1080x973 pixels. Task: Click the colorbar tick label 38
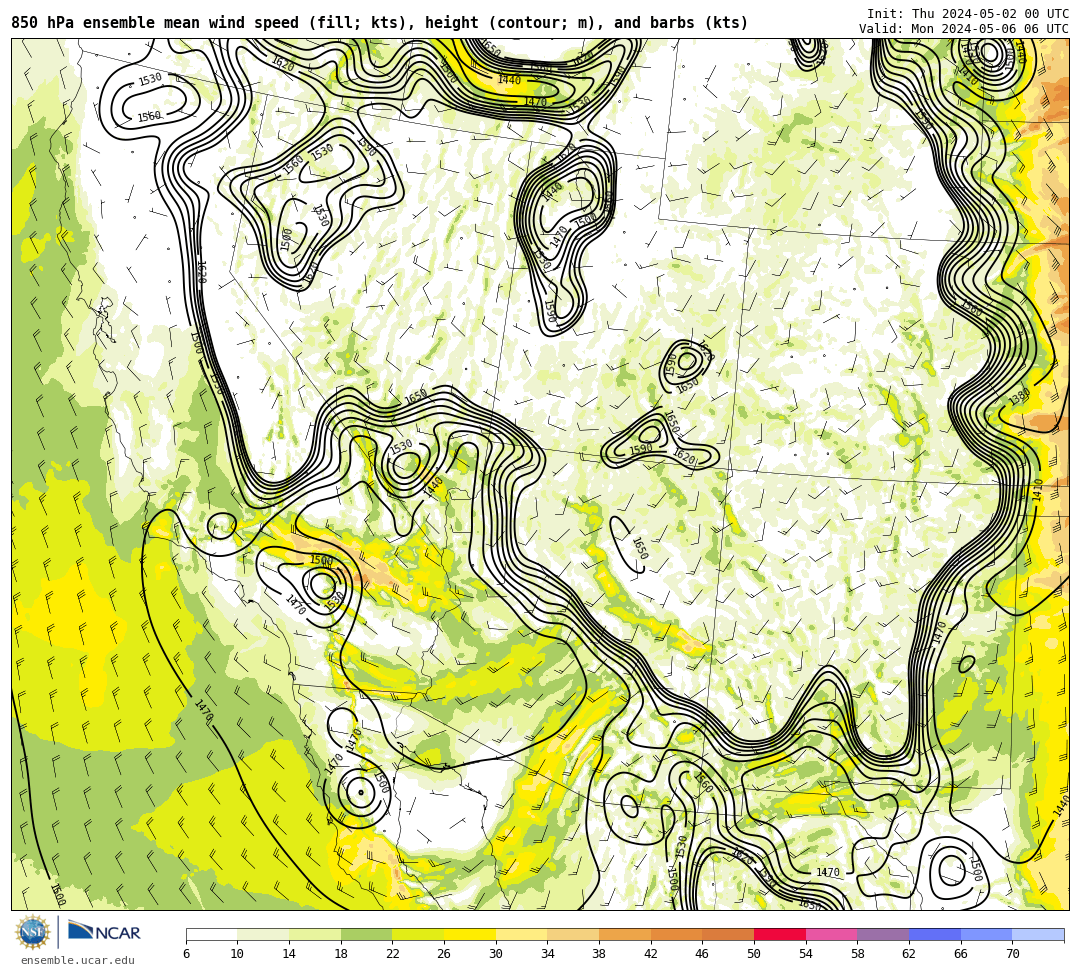pyautogui.click(x=599, y=954)
